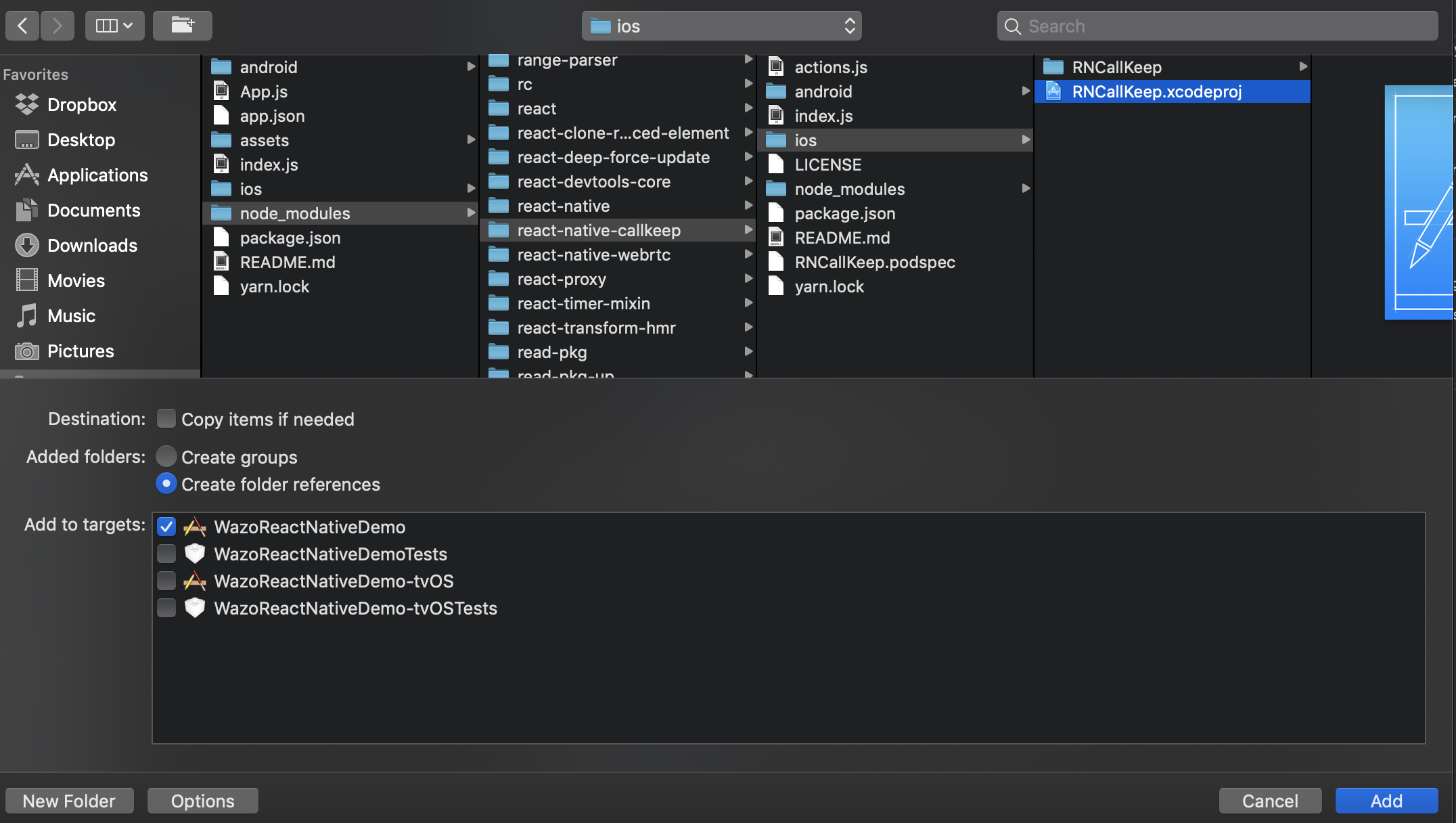Select the Create groups radio button

165,457
